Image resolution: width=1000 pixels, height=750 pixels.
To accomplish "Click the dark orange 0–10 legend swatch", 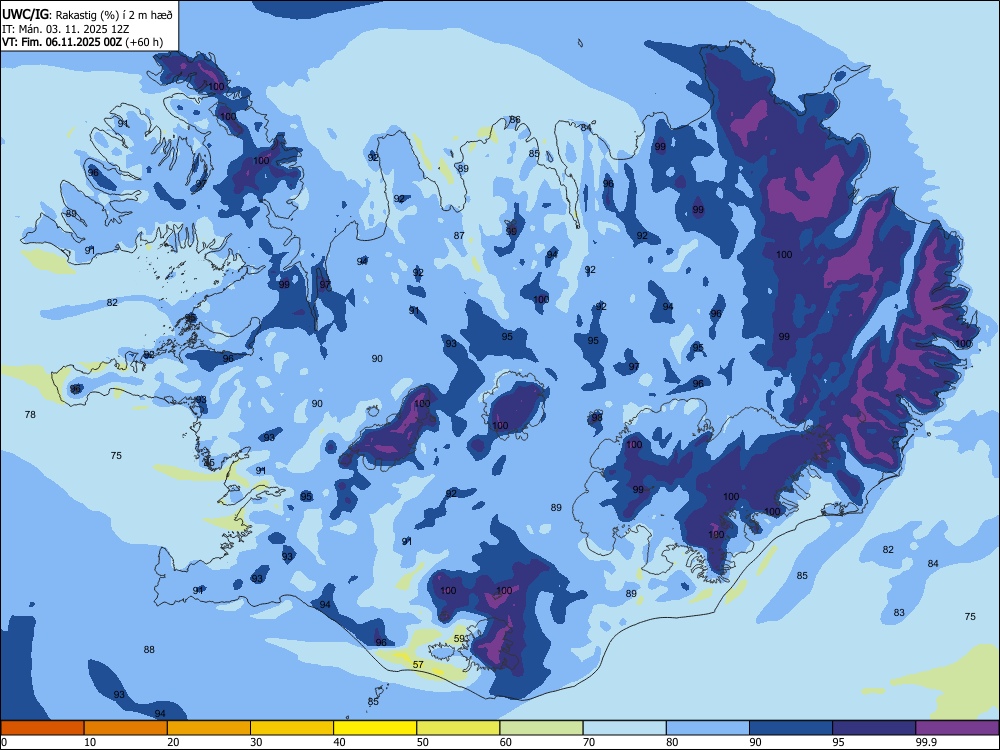I will 42,728.
